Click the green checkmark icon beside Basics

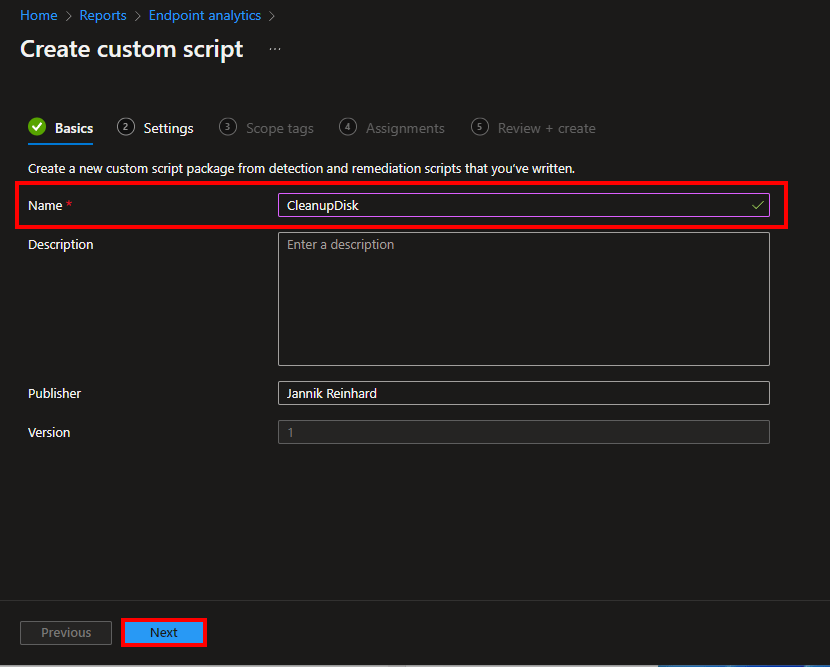point(37,127)
